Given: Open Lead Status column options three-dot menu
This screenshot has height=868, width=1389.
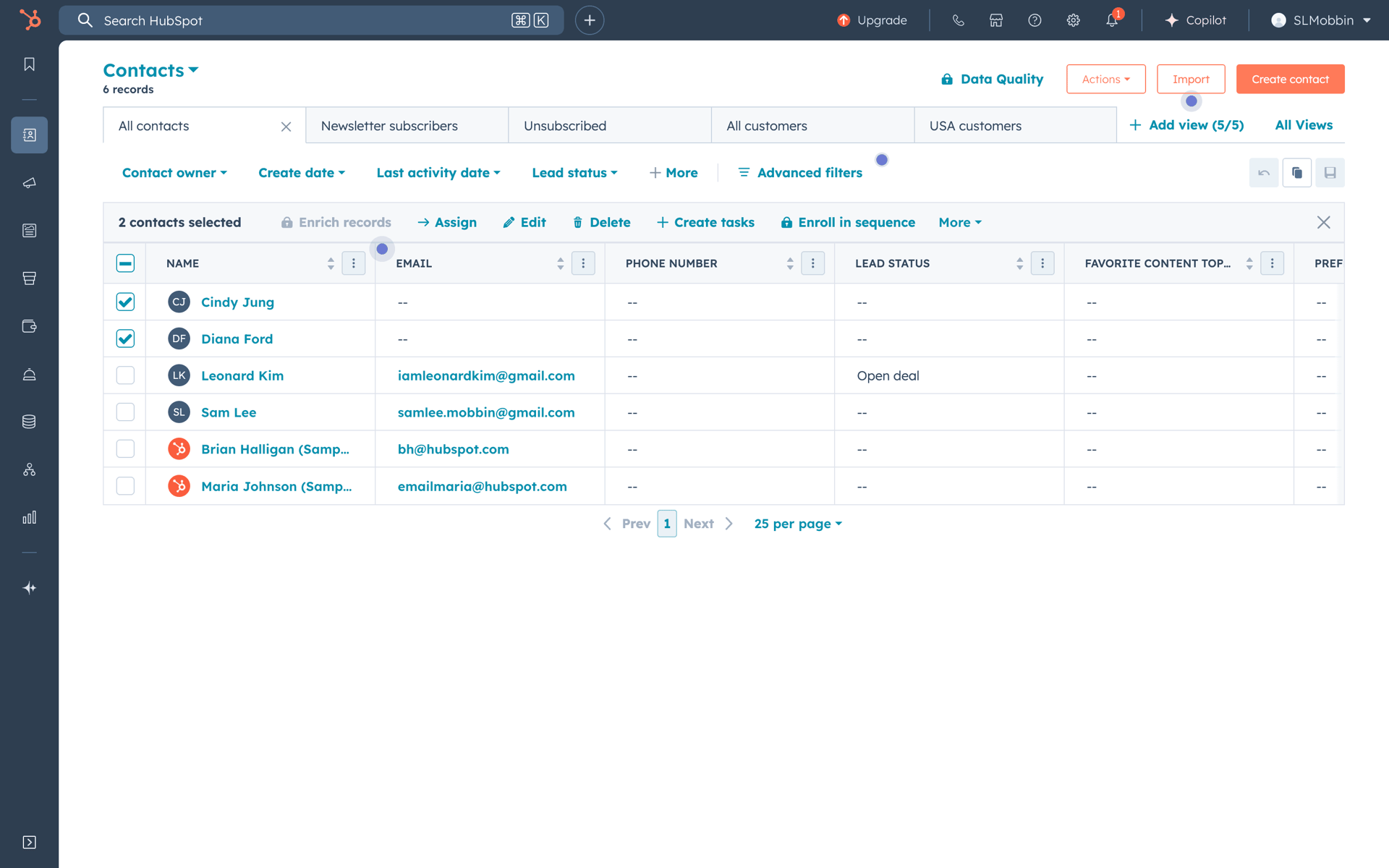Looking at the screenshot, I should (1042, 263).
